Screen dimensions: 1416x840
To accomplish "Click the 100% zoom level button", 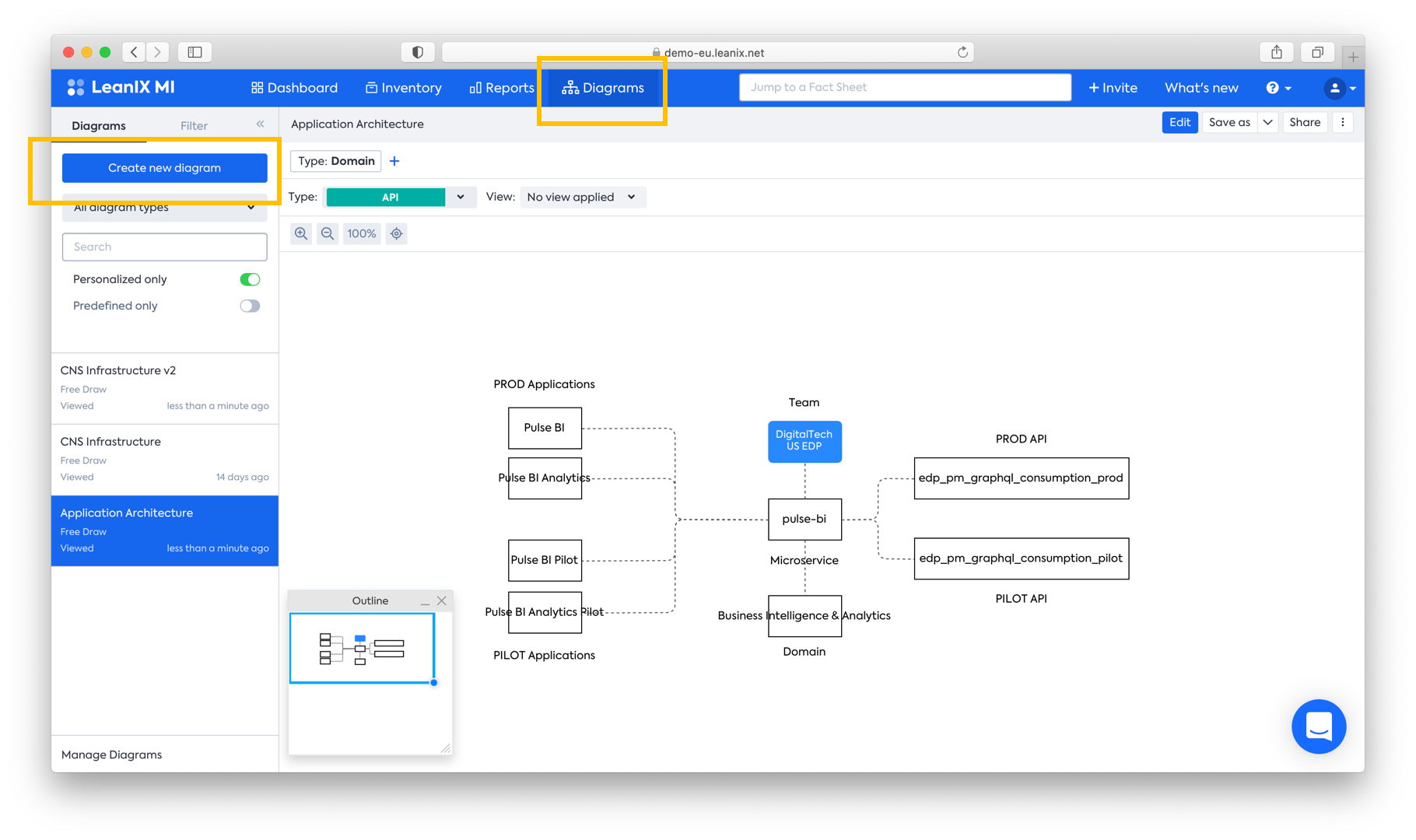I will pyautogui.click(x=362, y=233).
